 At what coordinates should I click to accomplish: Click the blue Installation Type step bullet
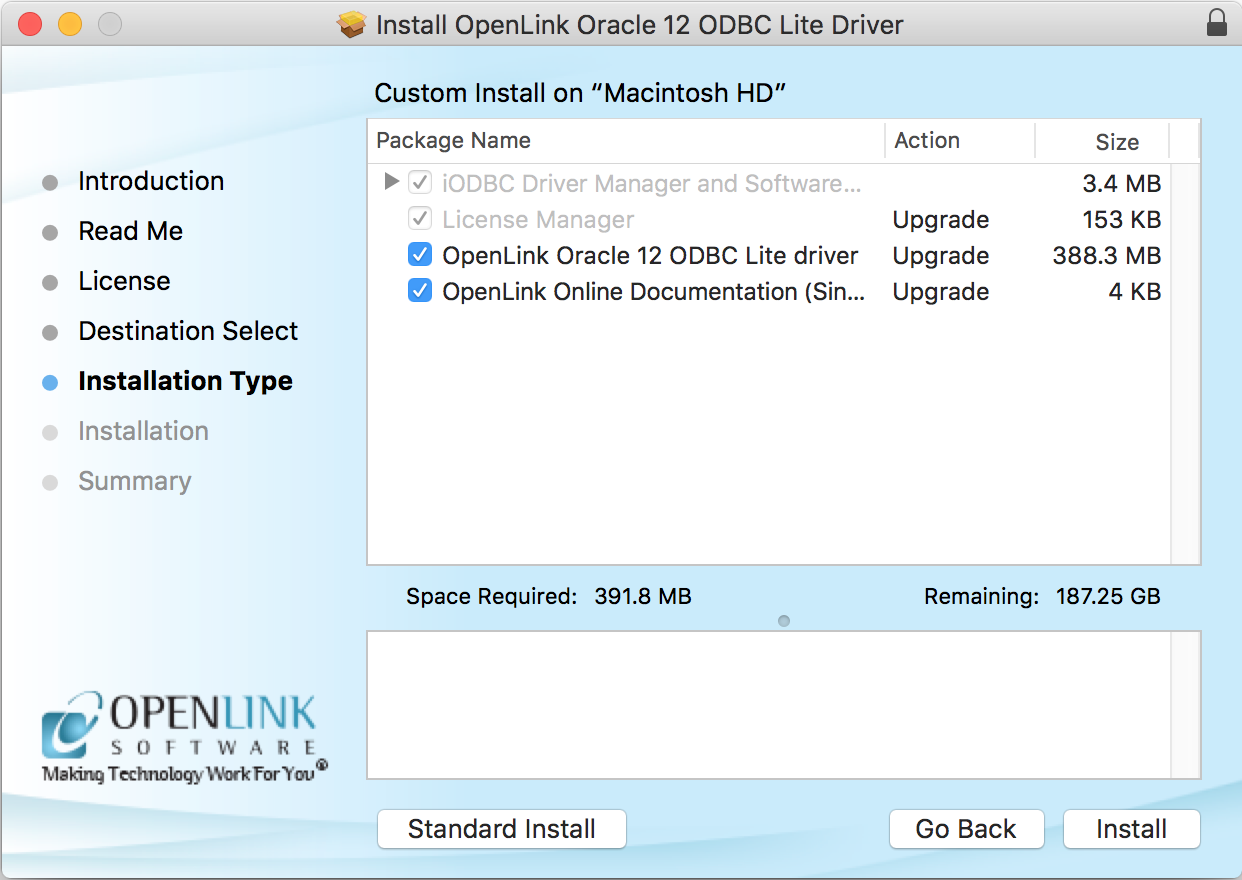pos(50,382)
